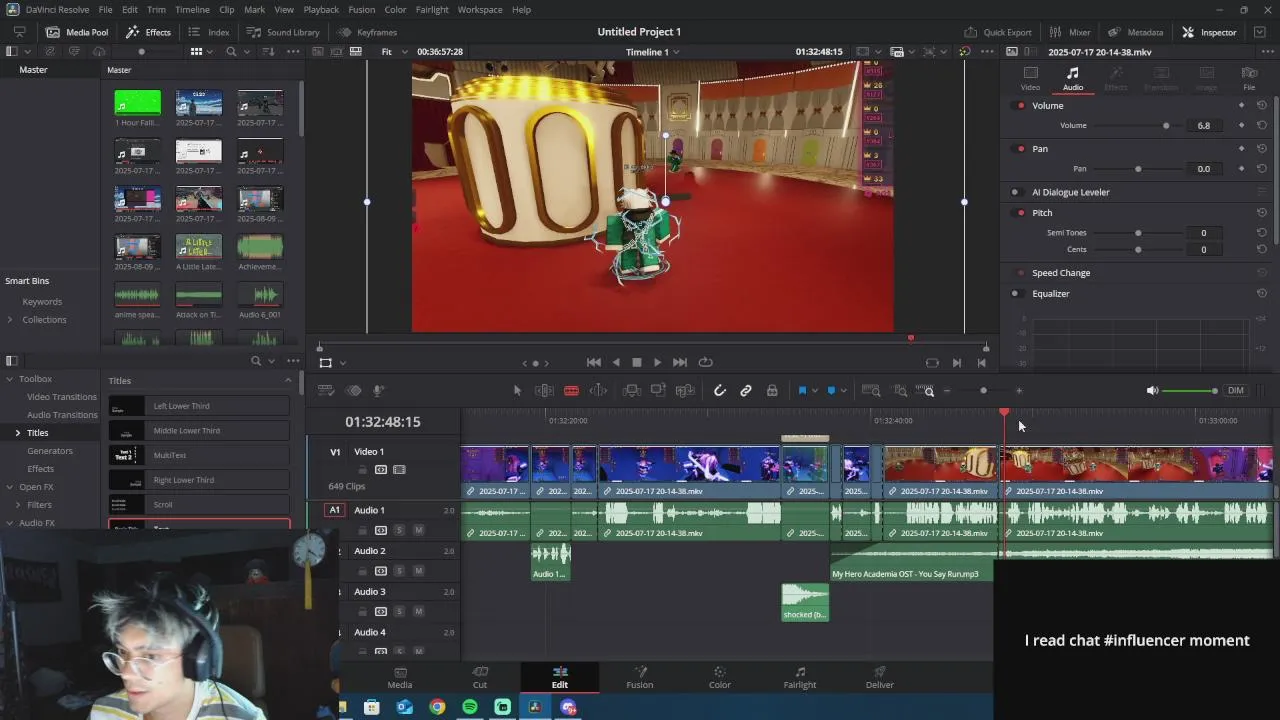Click the Quick Export button
The image size is (1280, 720).
(x=997, y=32)
